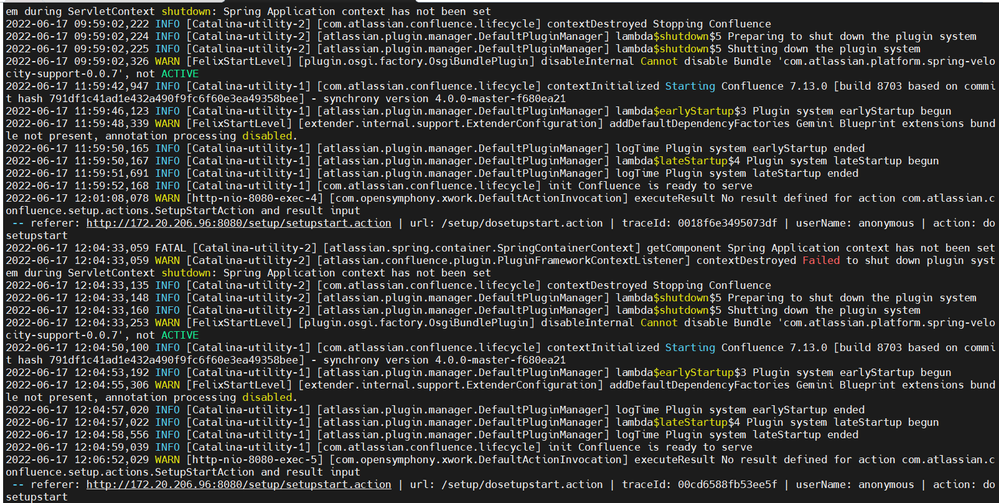Click timestamp "2022-06-17 12:04:57,020"
The height and width of the screenshot is (503, 999).
click(x=77, y=409)
